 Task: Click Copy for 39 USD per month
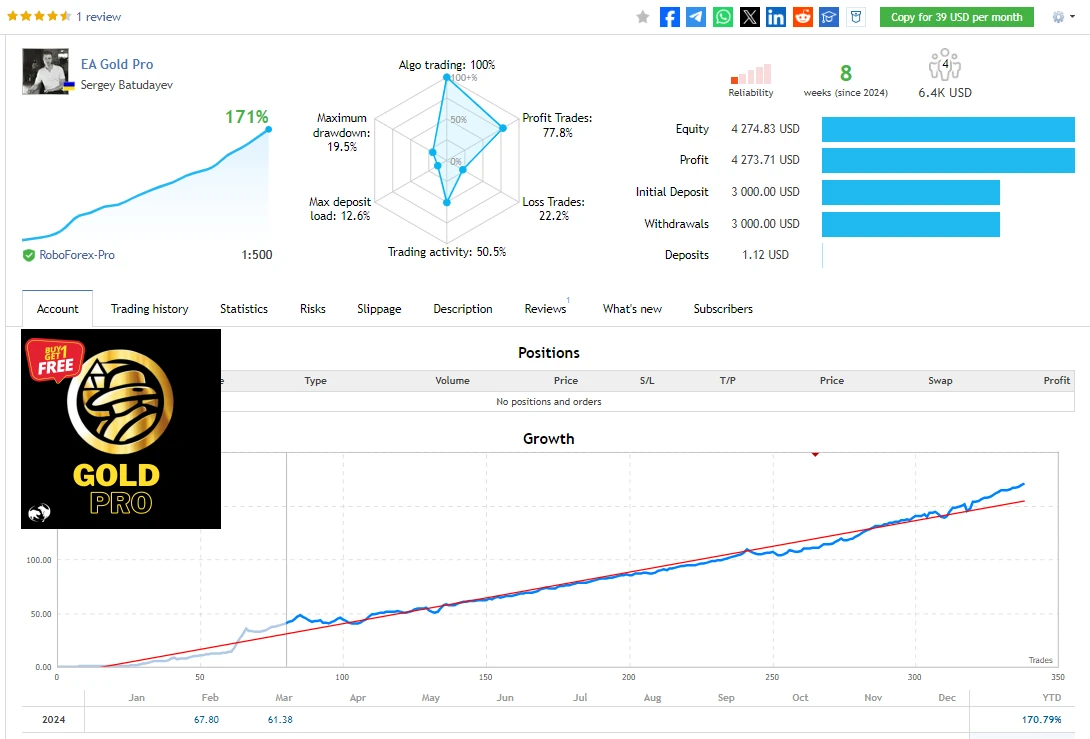click(x=956, y=17)
